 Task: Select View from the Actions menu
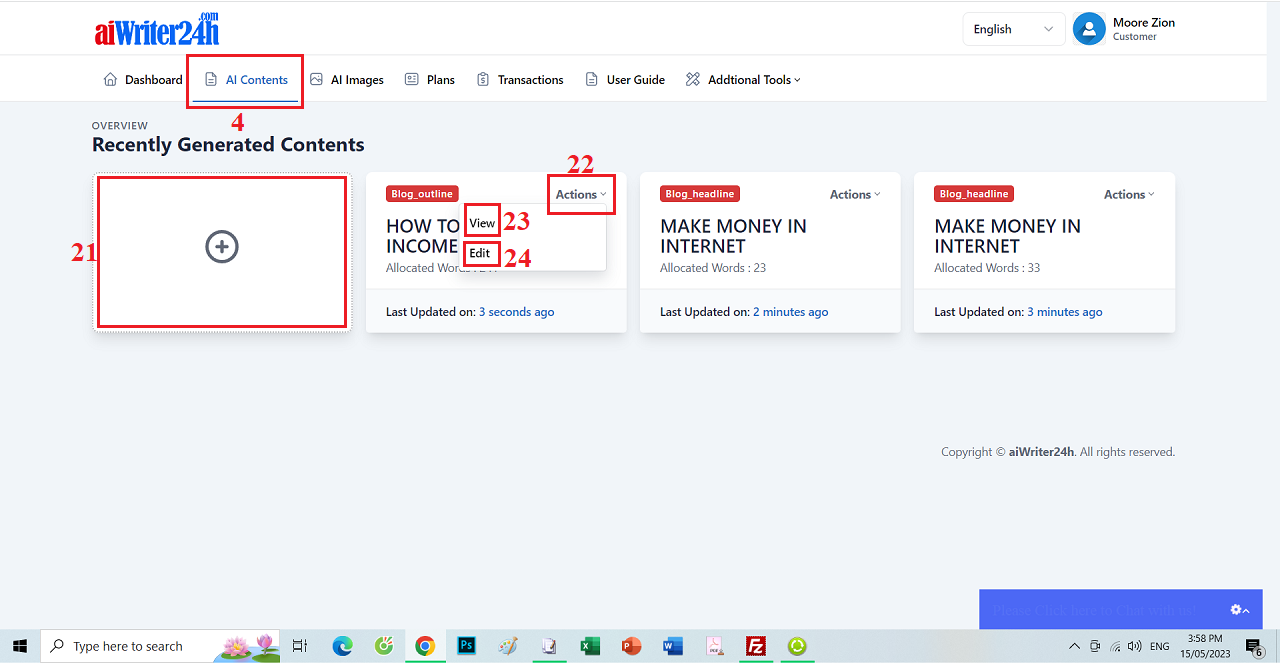point(482,223)
